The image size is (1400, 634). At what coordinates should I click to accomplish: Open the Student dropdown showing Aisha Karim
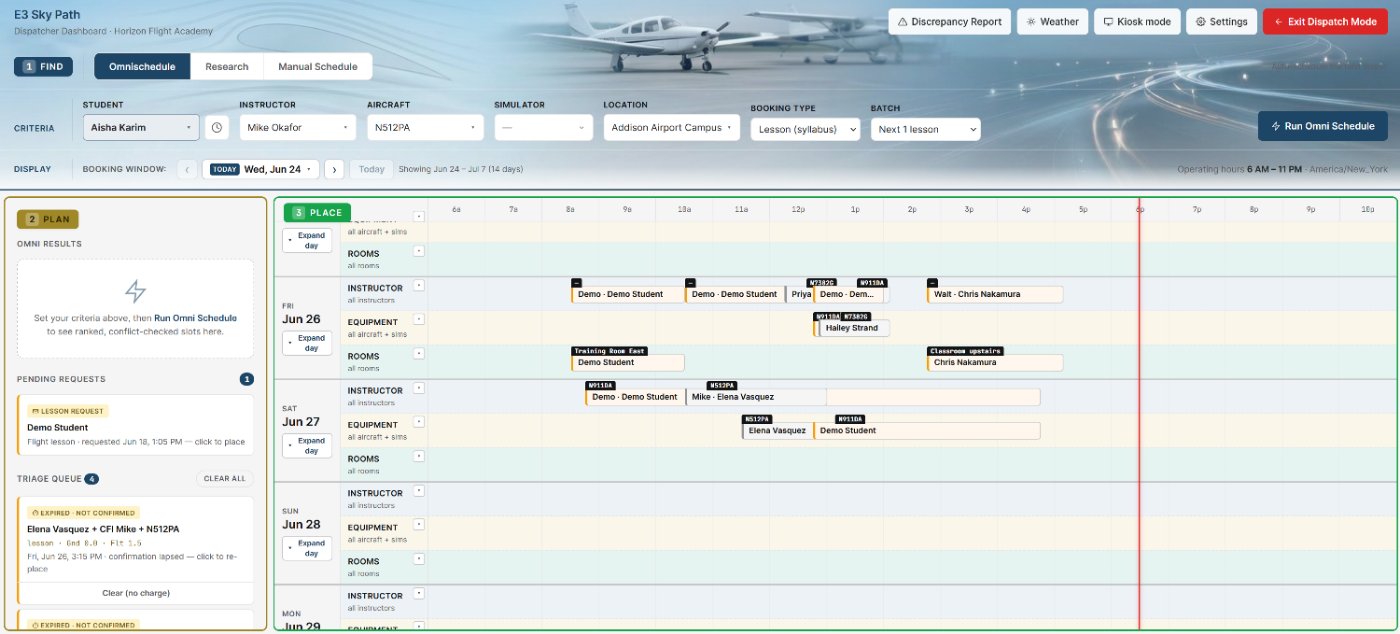point(141,128)
